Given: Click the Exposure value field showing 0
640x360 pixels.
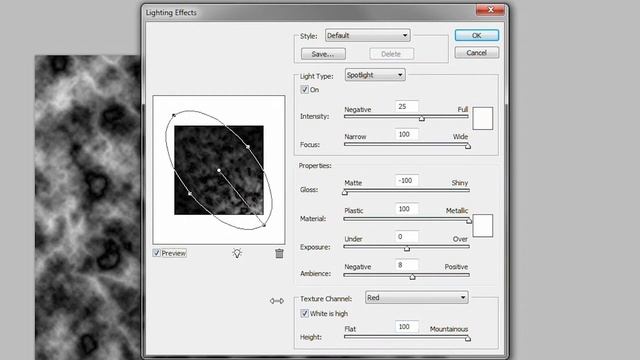Looking at the screenshot, I should coord(407,237).
